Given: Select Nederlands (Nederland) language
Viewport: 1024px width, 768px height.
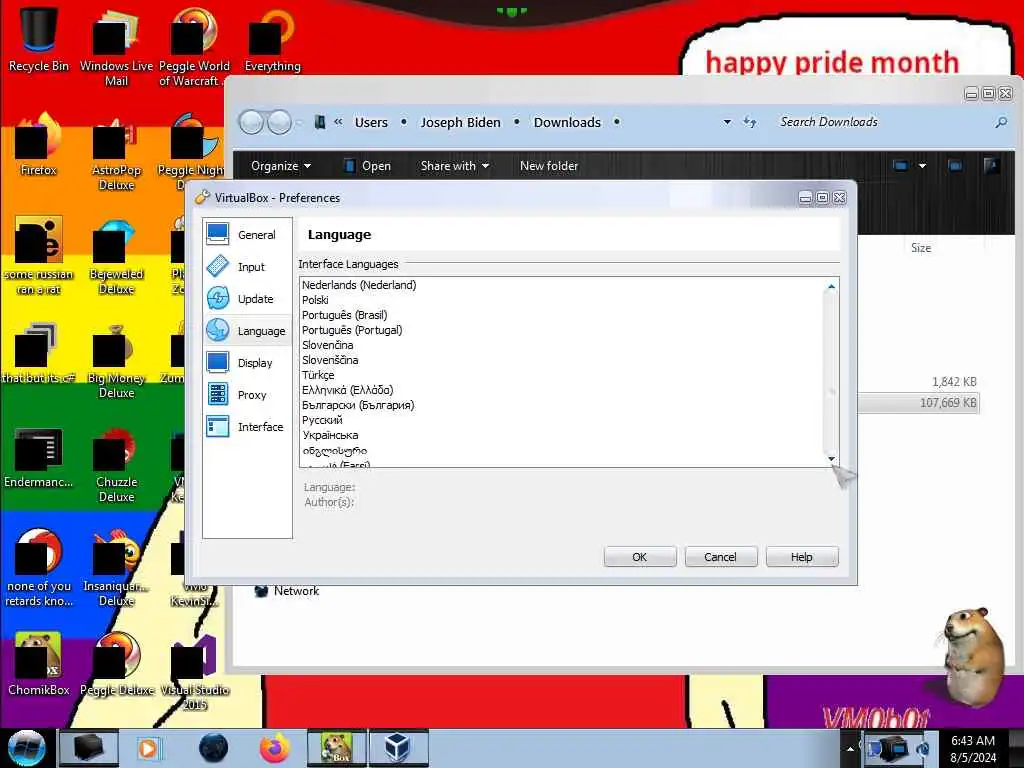Looking at the screenshot, I should pyautogui.click(x=359, y=285).
